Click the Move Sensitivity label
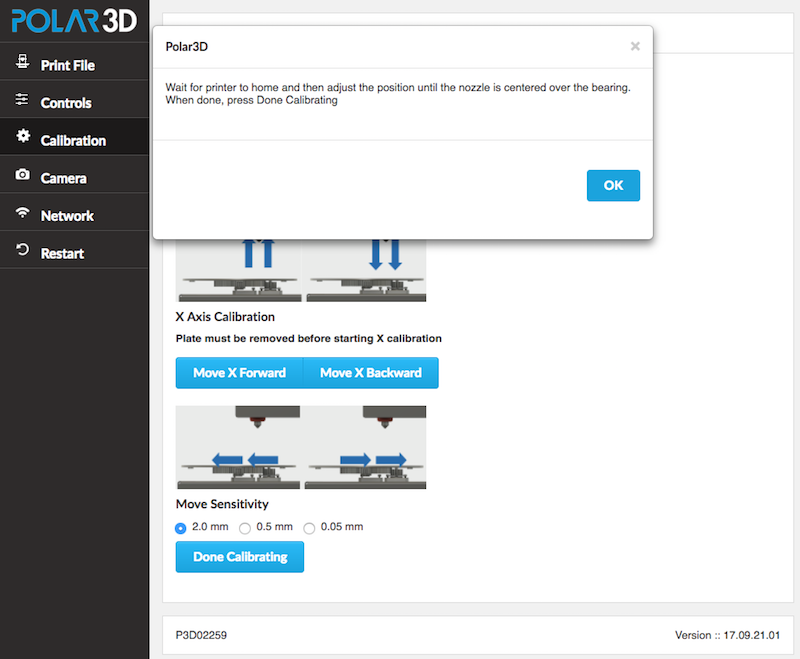 222,504
